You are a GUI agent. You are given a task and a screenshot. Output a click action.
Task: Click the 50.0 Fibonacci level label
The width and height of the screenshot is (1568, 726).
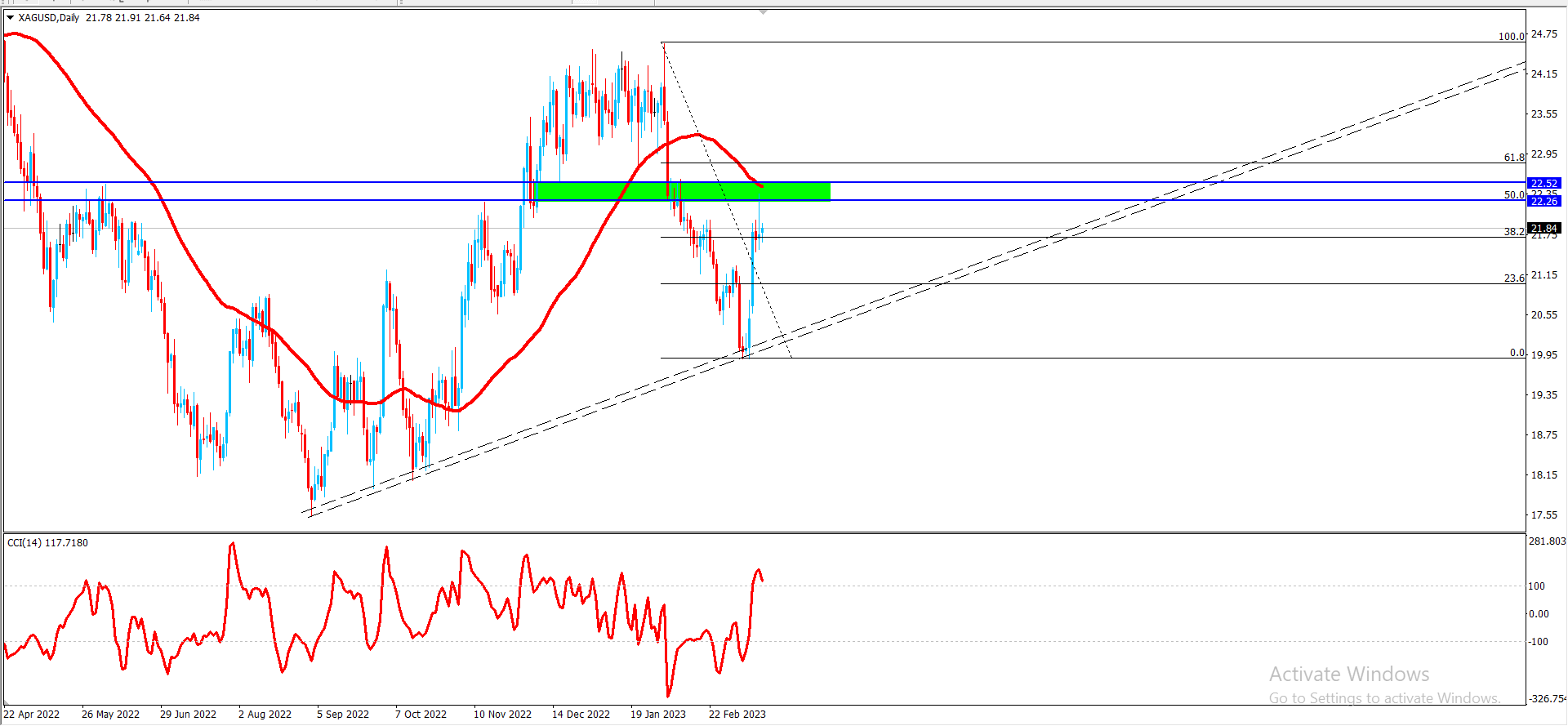1513,194
